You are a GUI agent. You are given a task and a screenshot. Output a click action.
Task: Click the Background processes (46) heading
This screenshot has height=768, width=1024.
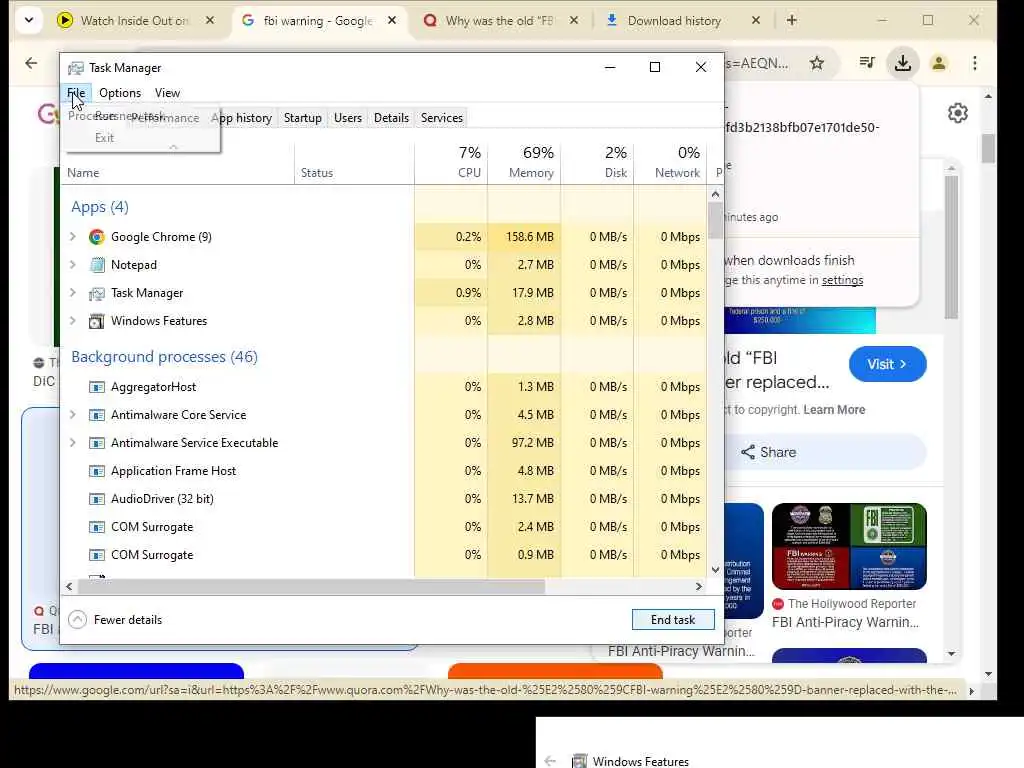pos(165,357)
